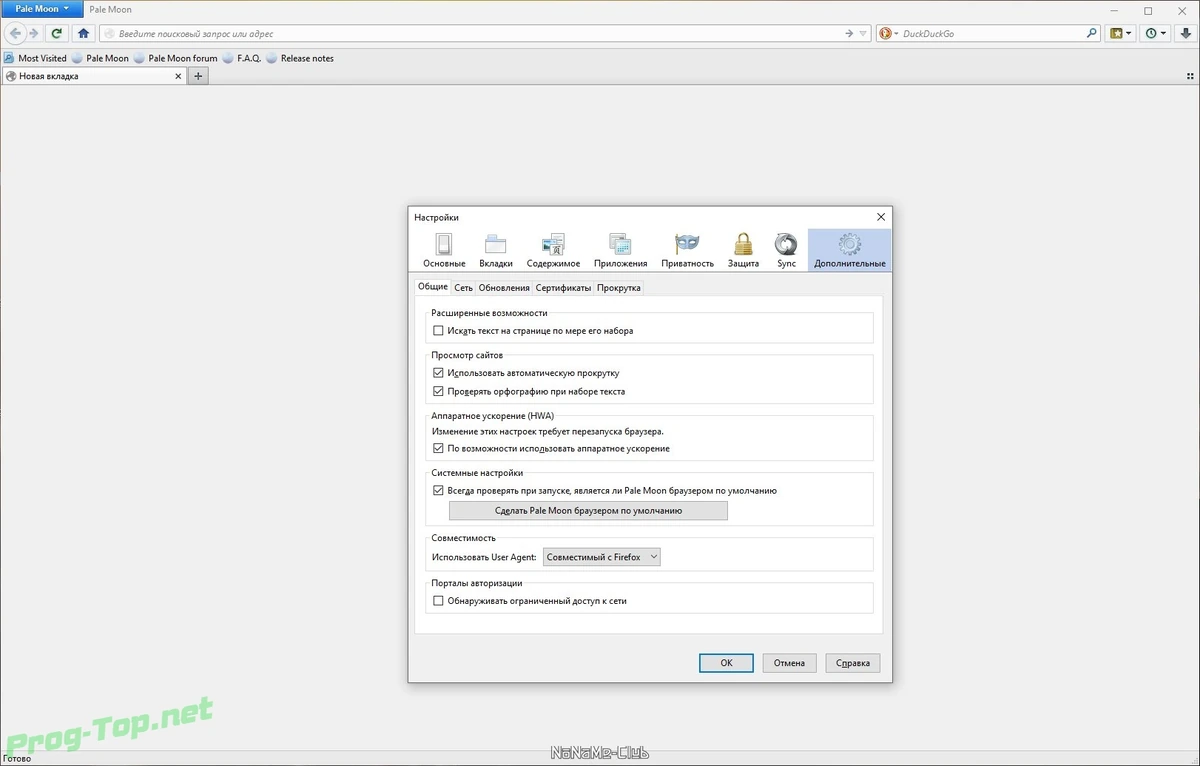The width and height of the screenshot is (1200, 766).
Task: Open help with the Справка button
Action: (853, 663)
